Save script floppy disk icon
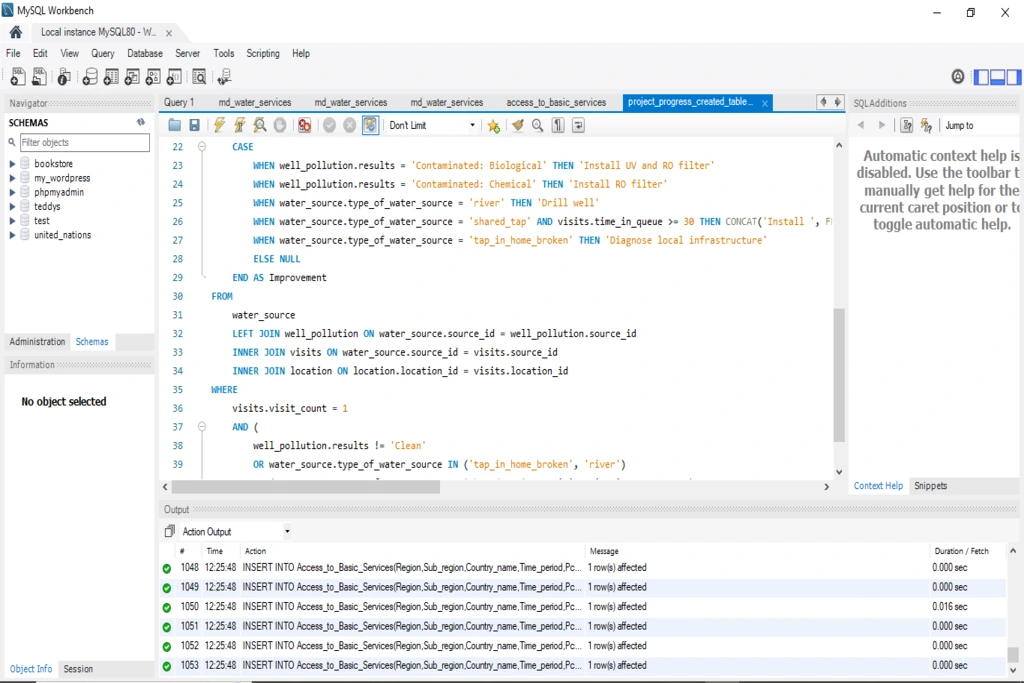The width and height of the screenshot is (1024, 683). tap(194, 125)
